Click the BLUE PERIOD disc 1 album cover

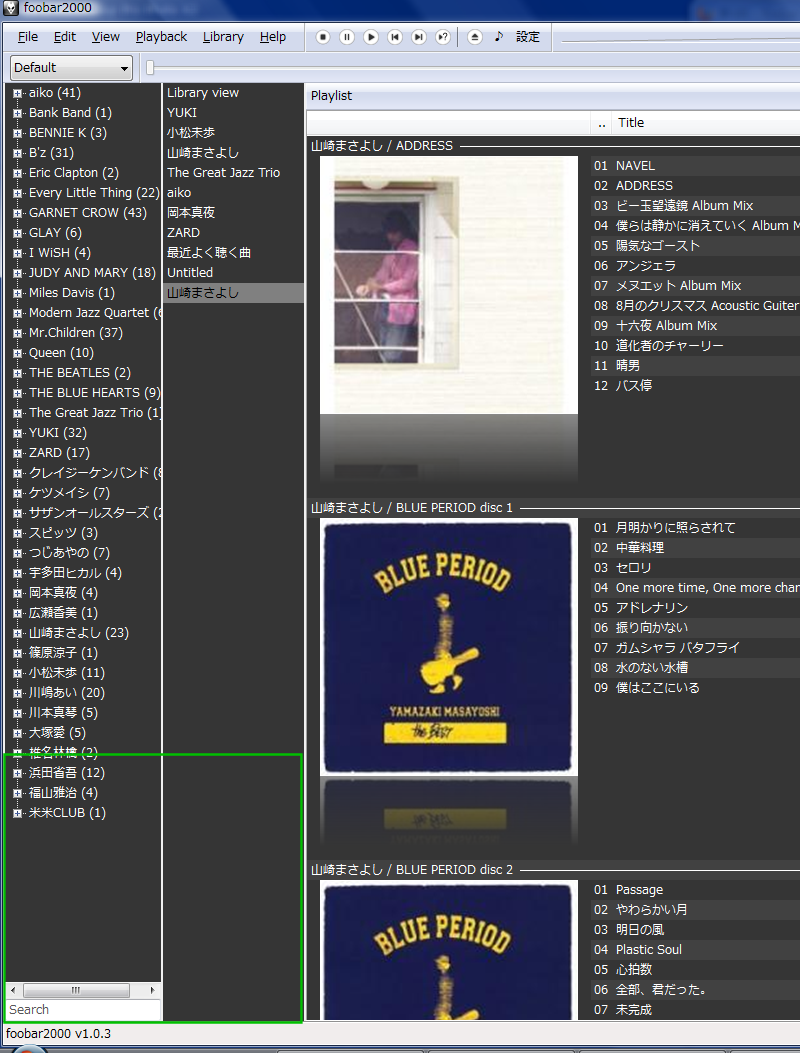click(x=448, y=646)
